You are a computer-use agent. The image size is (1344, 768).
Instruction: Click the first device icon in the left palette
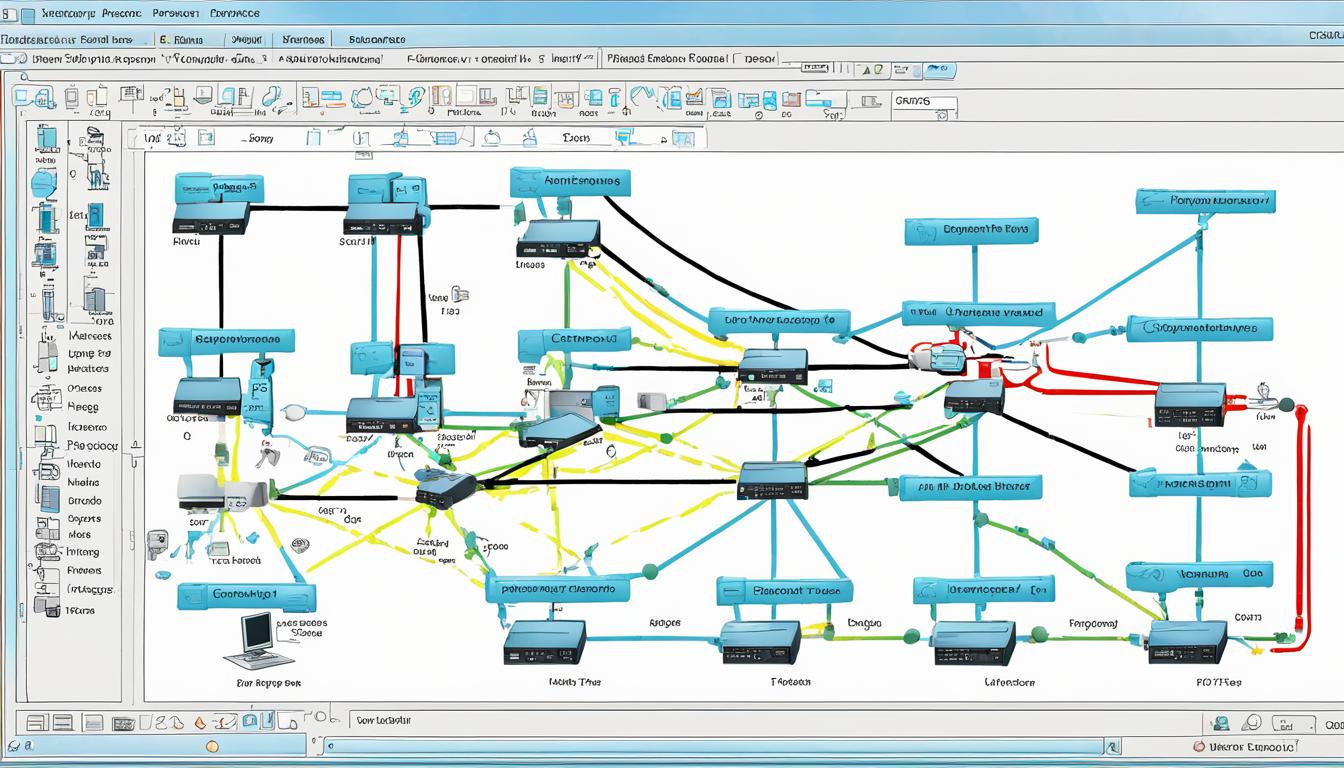coord(46,138)
